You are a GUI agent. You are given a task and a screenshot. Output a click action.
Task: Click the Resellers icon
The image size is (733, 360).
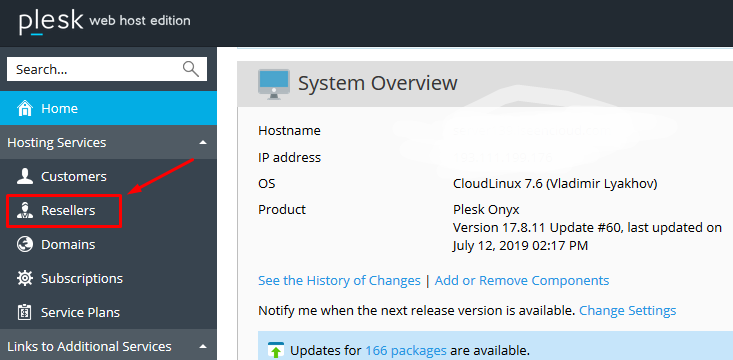point(24,210)
